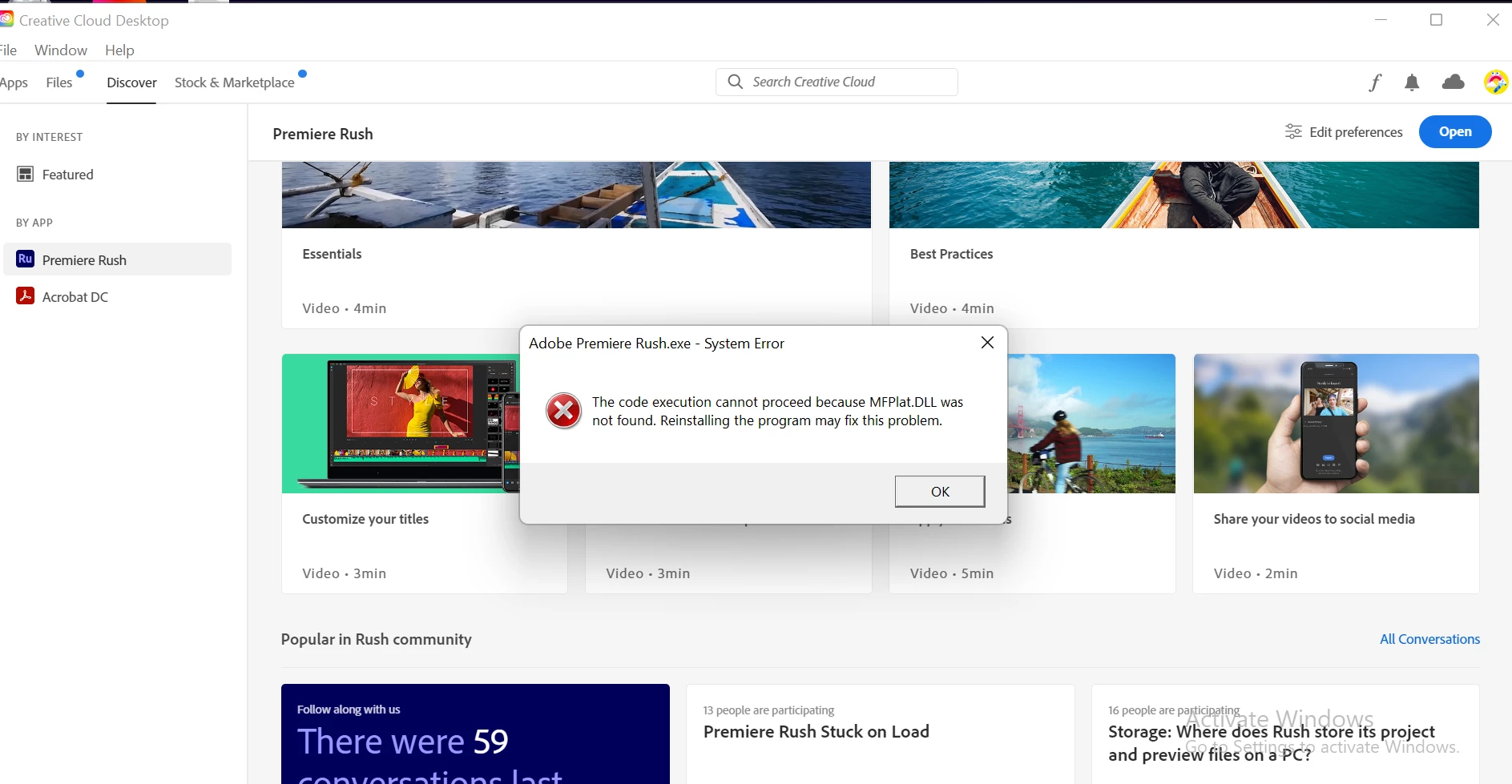Click Share your videos to social media
Screen dimensions: 1512x784
pos(1314,519)
